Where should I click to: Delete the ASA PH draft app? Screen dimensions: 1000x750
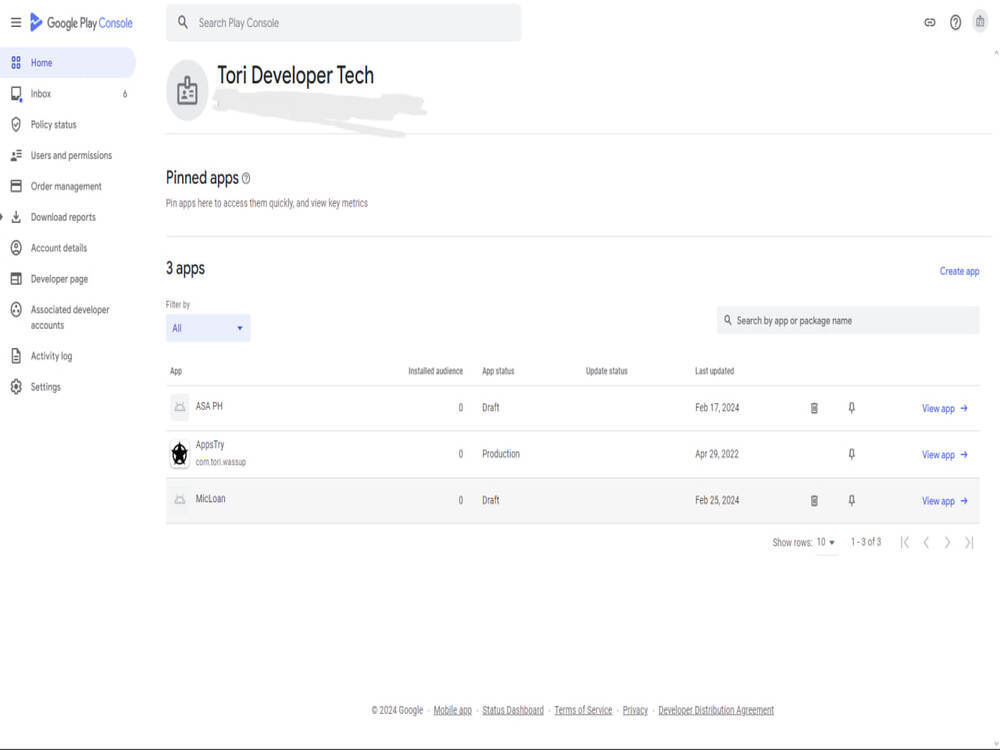pos(815,407)
